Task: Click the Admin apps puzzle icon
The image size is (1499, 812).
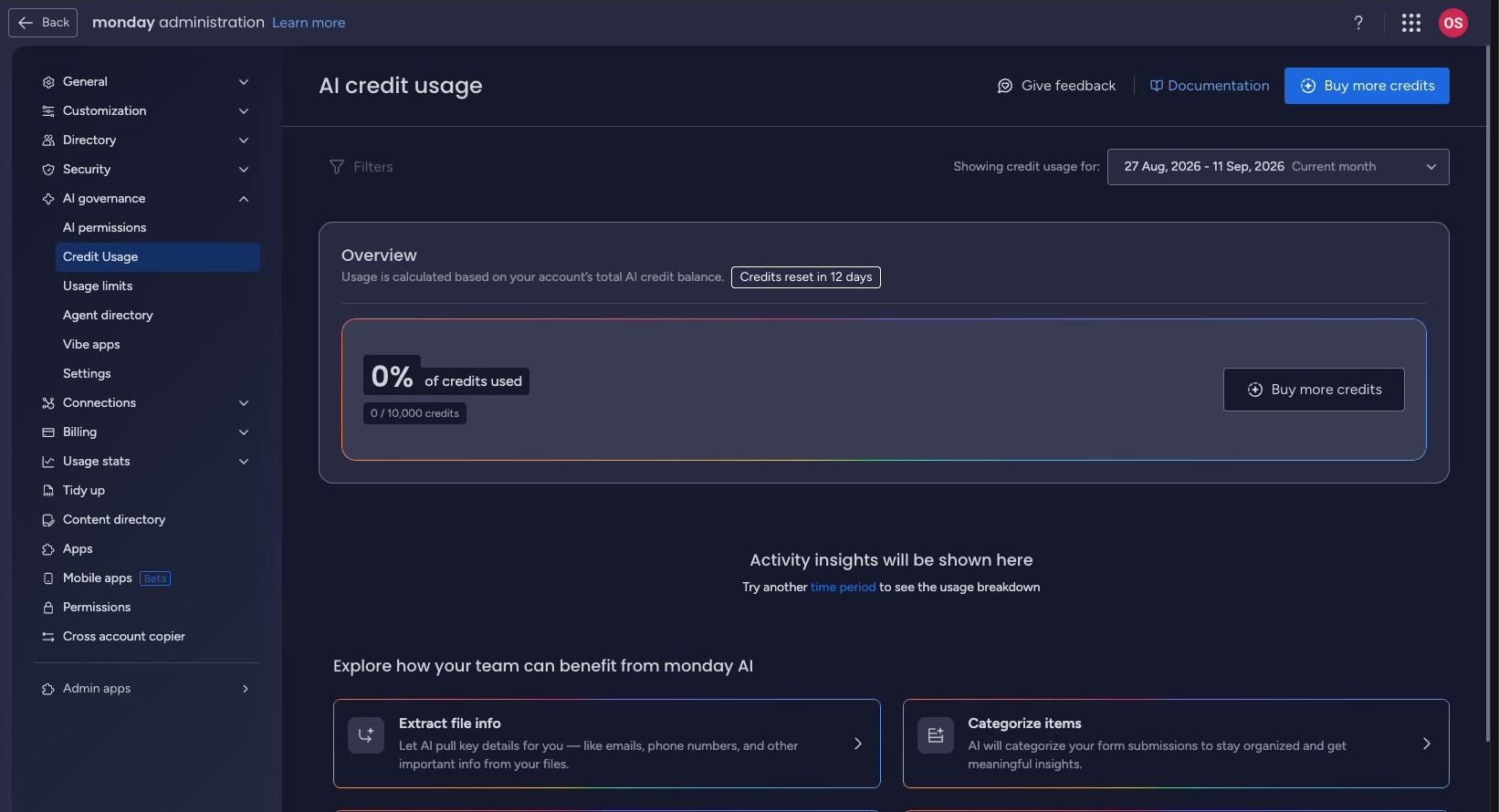Action: tap(48, 689)
